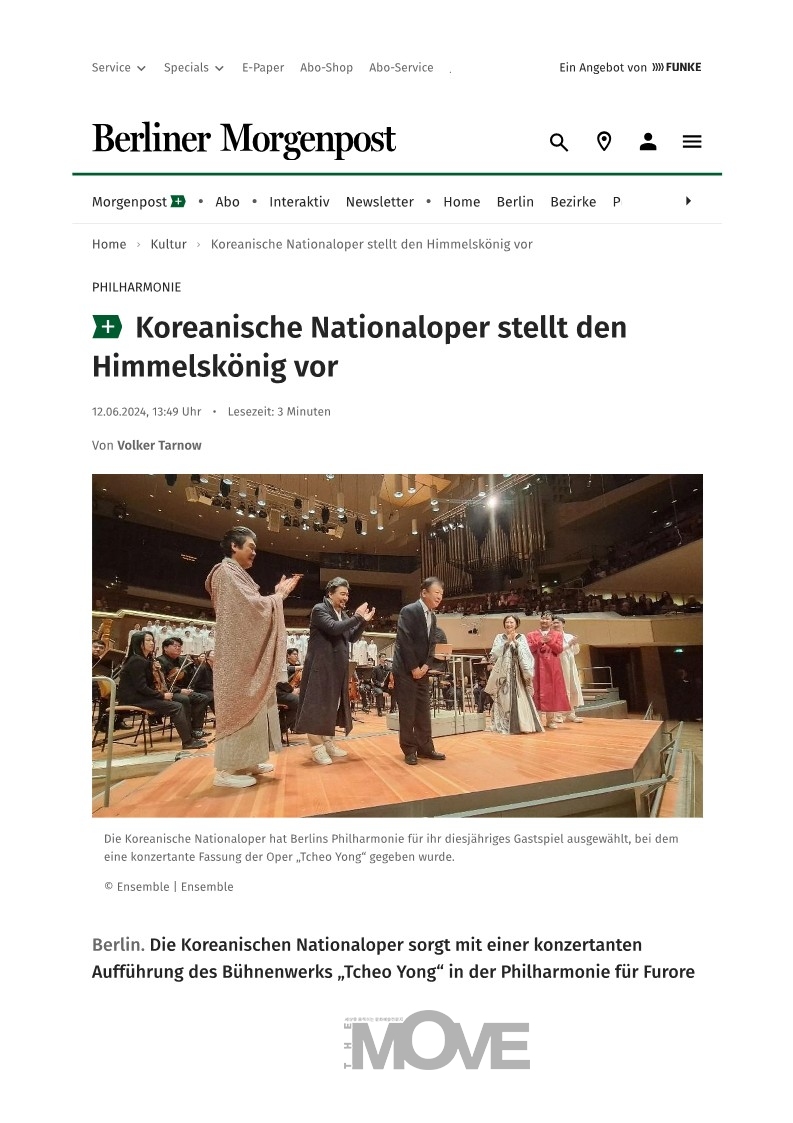Open the Abo-Service link
Screen dimensions: 793x1123
click(401, 67)
